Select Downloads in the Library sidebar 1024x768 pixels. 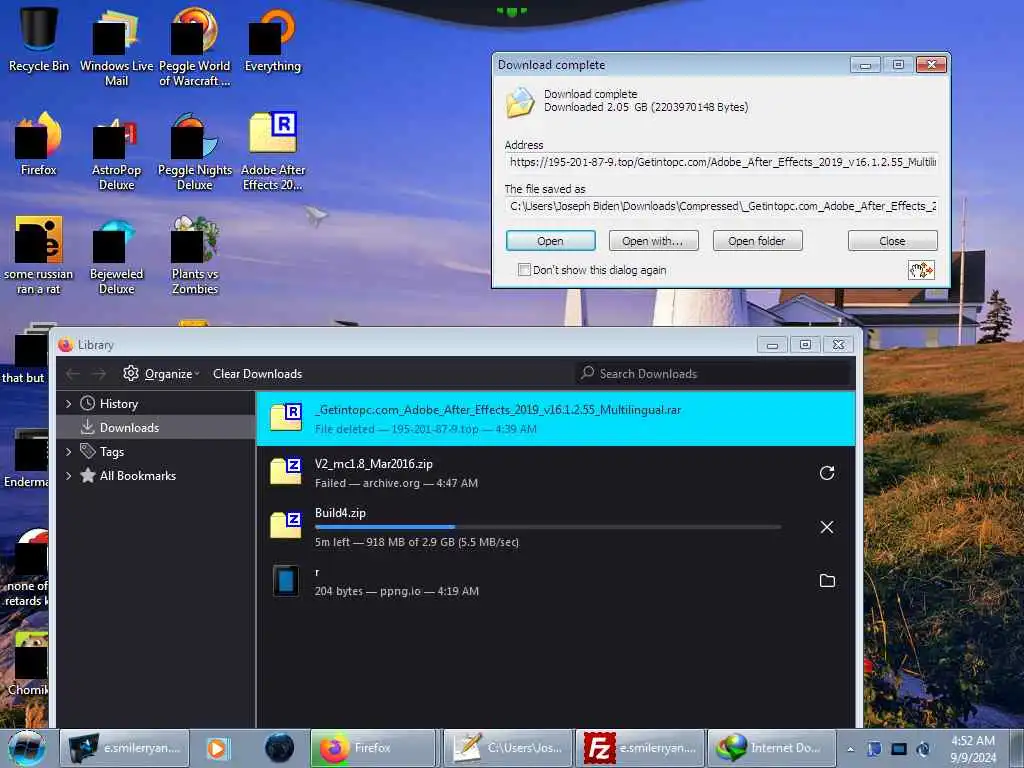pyautogui.click(x=155, y=427)
